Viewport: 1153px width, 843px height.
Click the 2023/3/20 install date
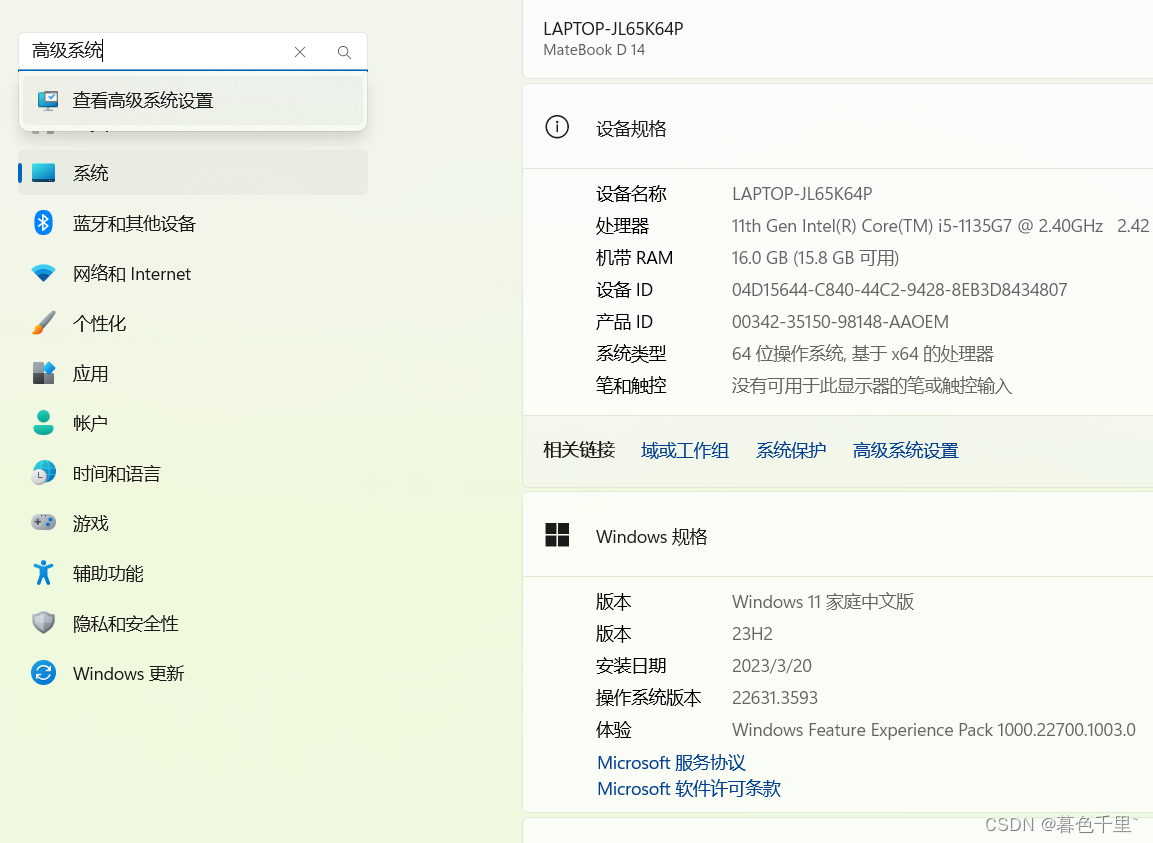771,666
